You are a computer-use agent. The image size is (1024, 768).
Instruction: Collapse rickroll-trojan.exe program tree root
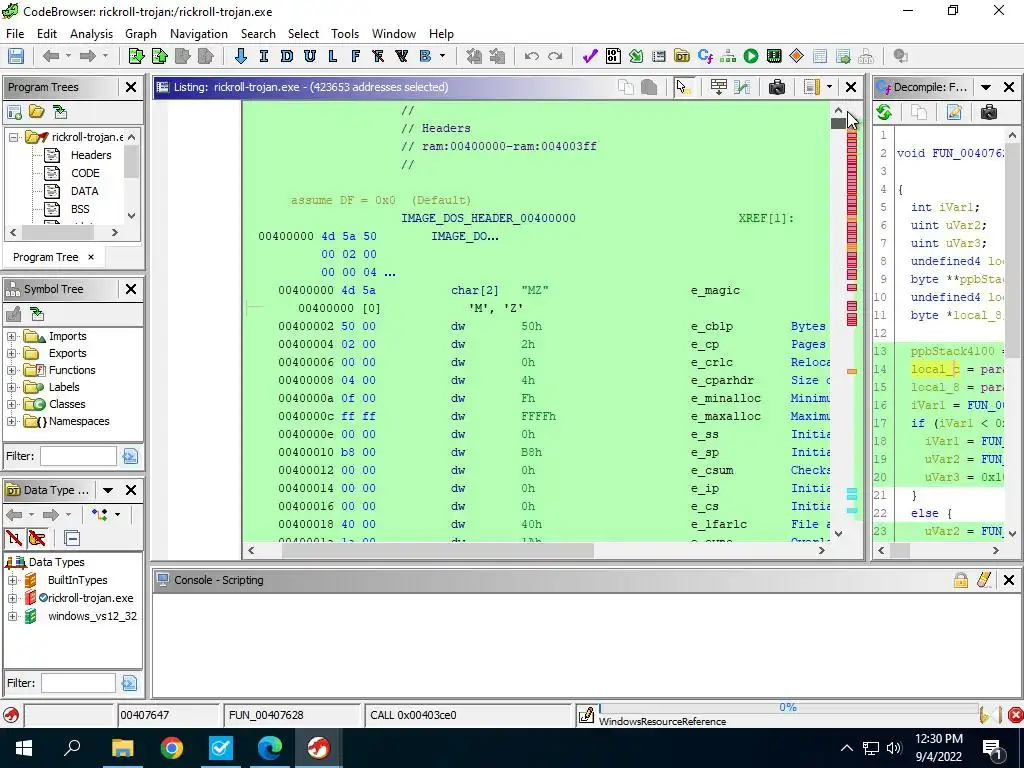(x=12, y=137)
